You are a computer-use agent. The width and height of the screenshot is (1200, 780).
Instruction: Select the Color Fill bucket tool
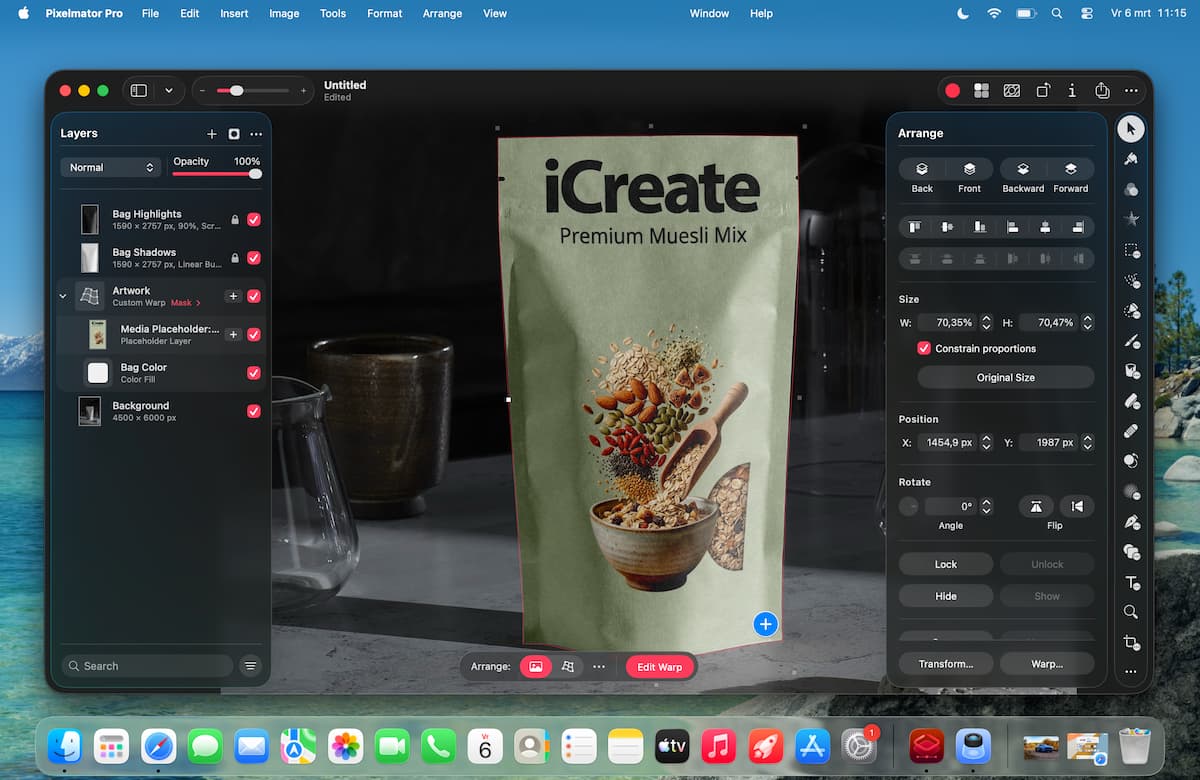pos(1131,371)
